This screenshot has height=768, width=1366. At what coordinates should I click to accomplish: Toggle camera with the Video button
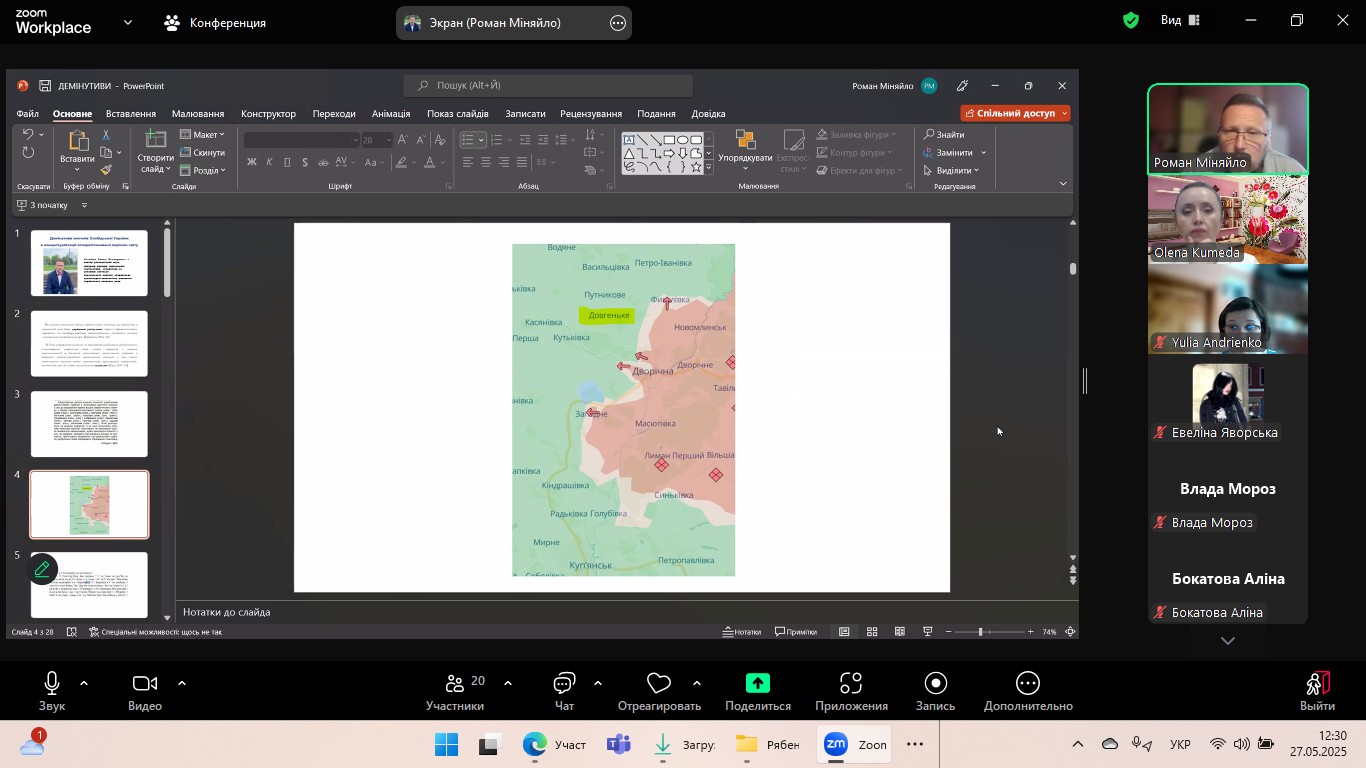click(x=145, y=684)
